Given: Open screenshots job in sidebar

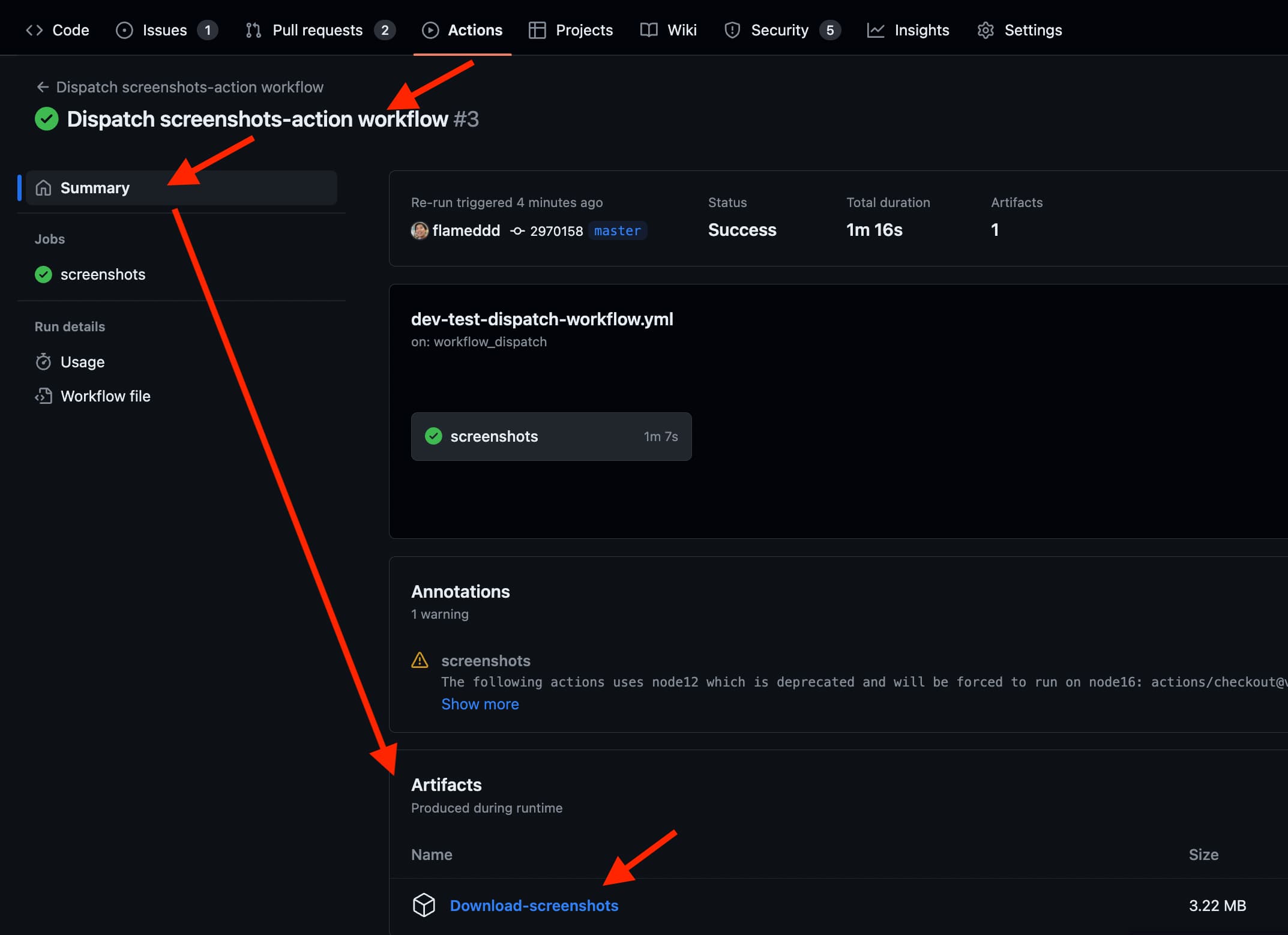Looking at the screenshot, I should click(103, 274).
